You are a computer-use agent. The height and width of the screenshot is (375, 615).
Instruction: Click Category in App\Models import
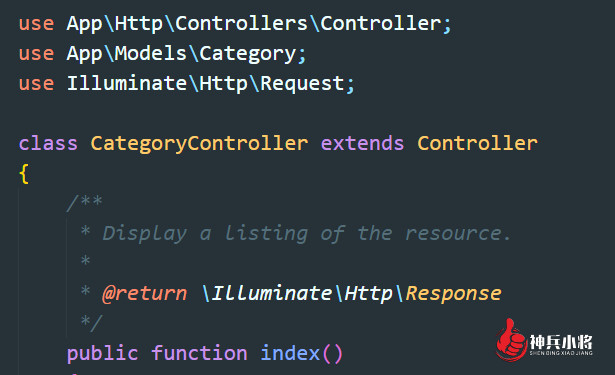click(x=248, y=54)
